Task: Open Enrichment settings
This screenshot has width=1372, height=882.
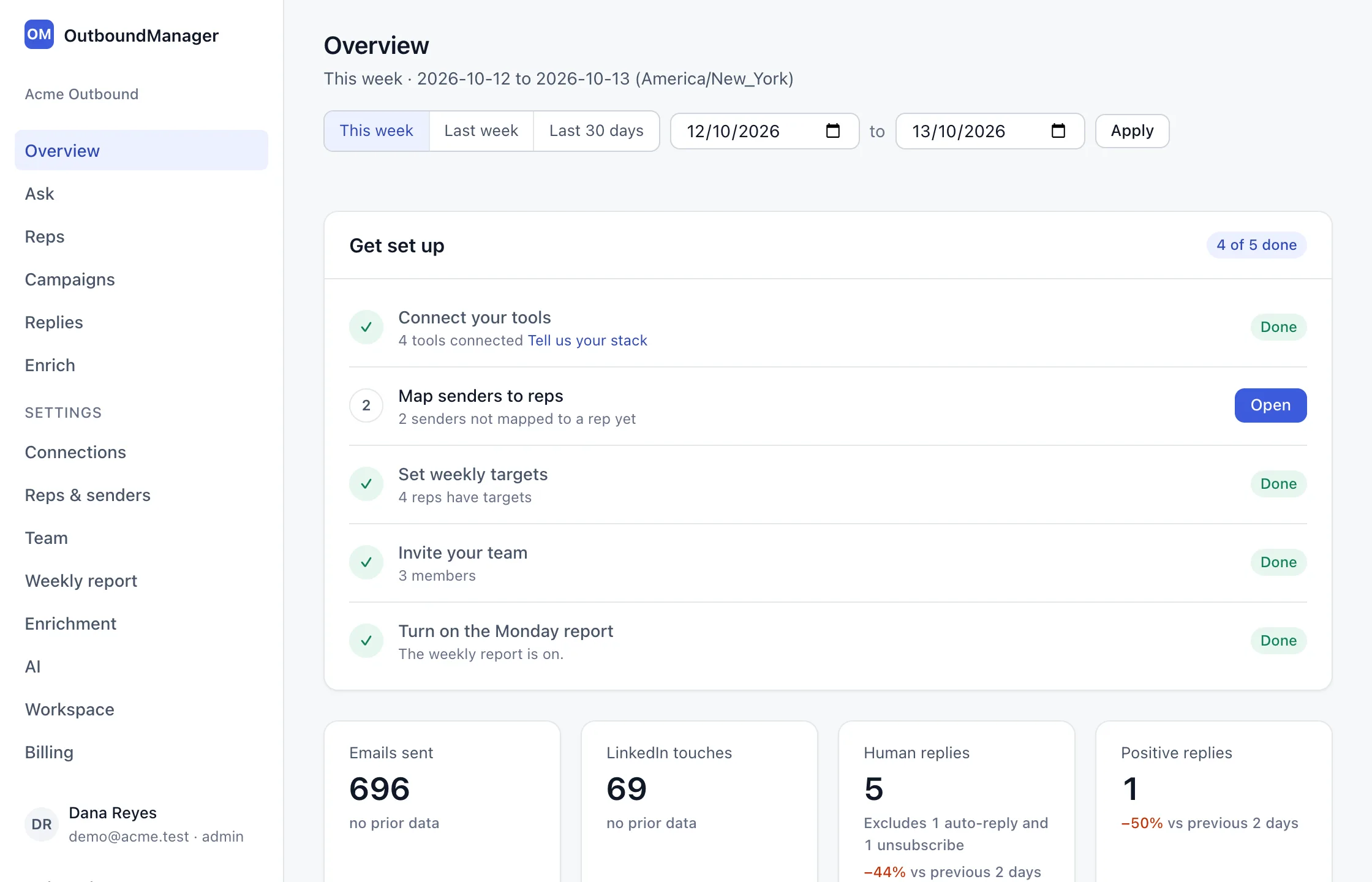Action: (x=141, y=624)
